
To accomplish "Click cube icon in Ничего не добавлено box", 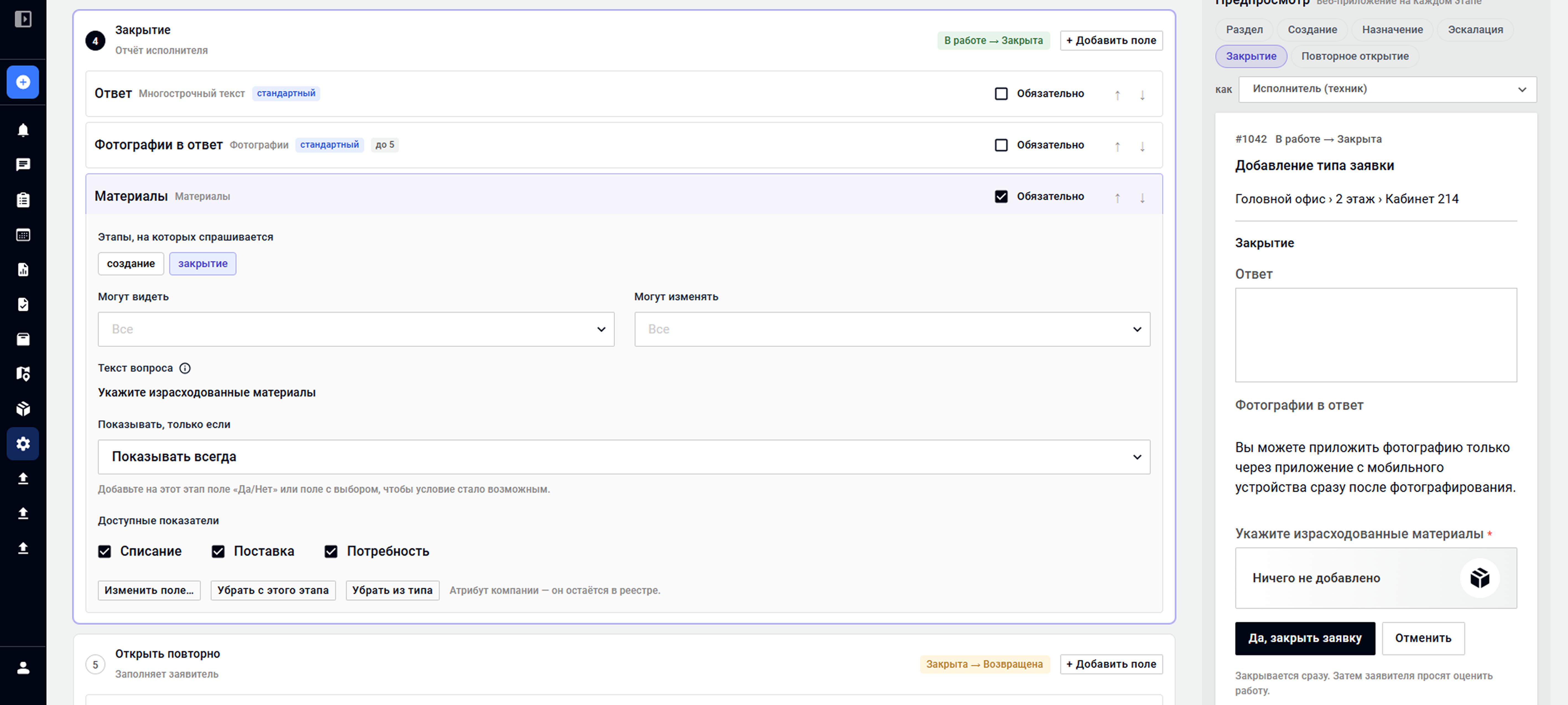I will (x=1479, y=578).
